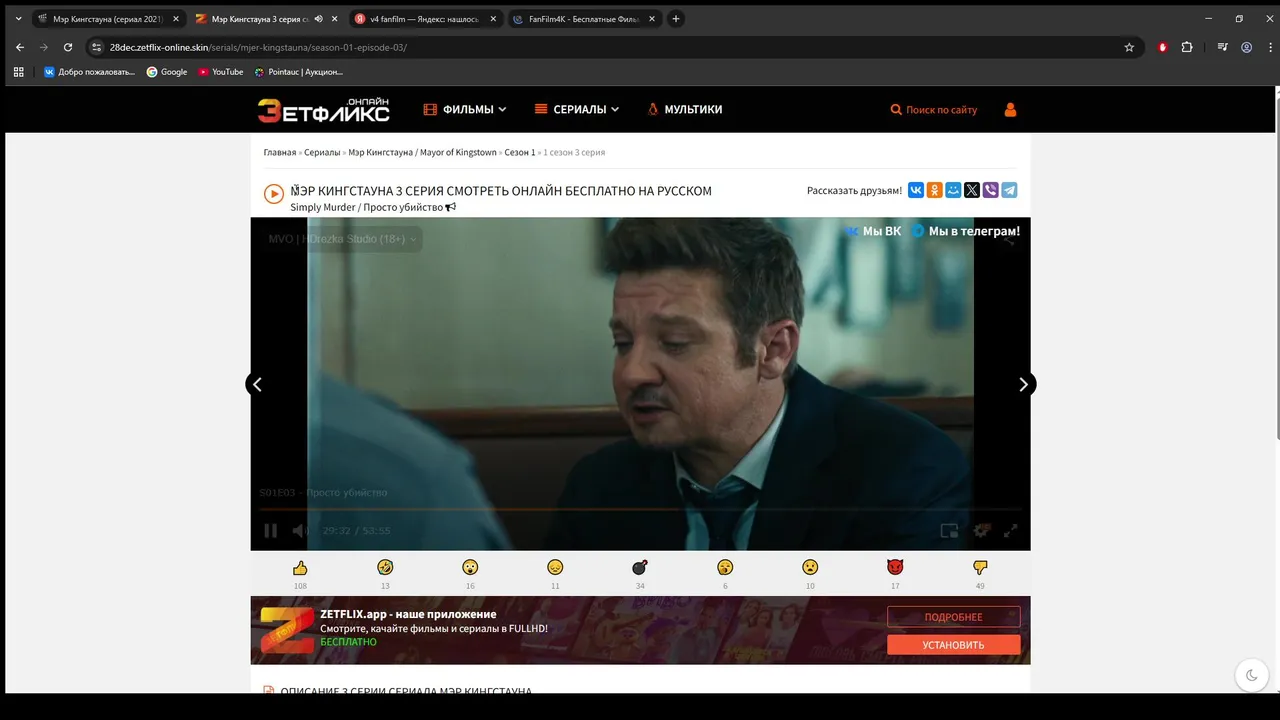
Task: Click the surprised emoji reaction with 16
Action: (x=470, y=567)
